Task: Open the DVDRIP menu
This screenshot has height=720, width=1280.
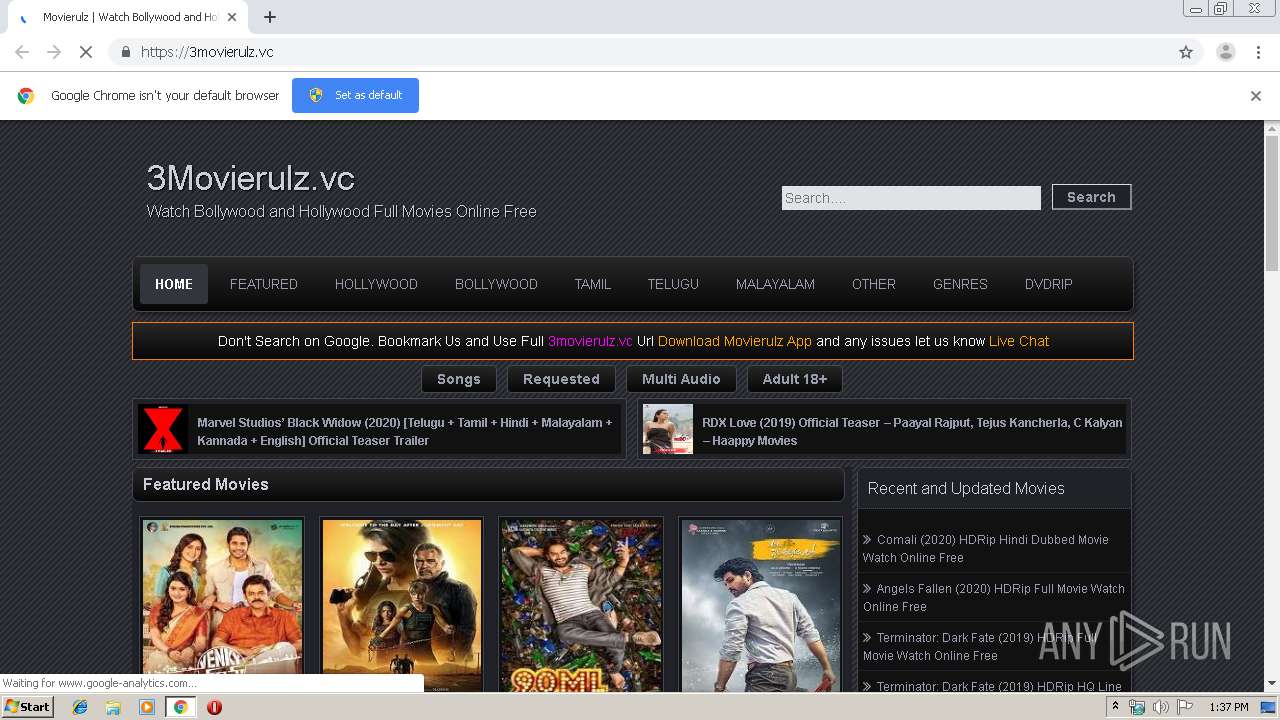Action: coord(1048,284)
